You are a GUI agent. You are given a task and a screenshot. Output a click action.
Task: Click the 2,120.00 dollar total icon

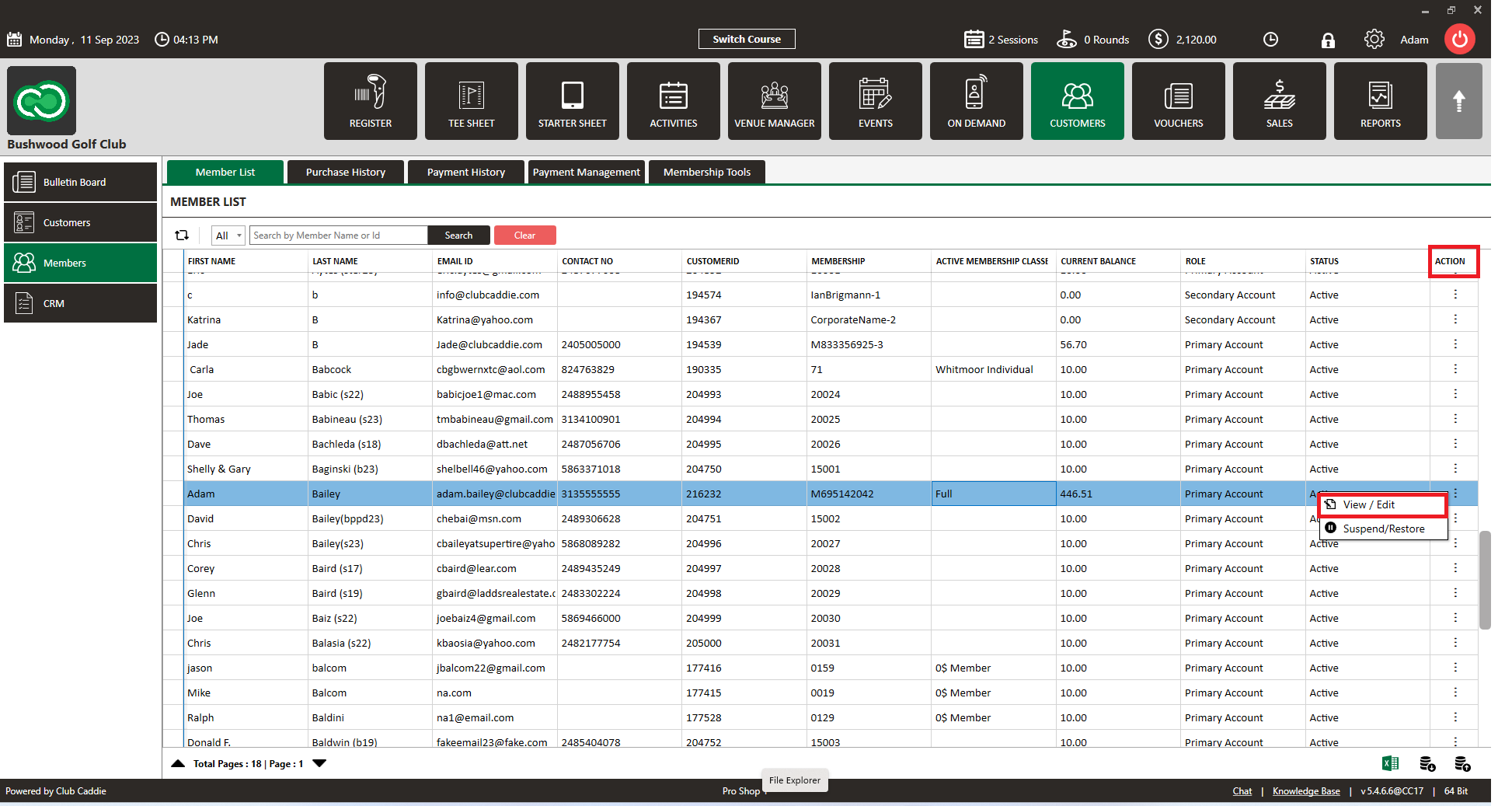[x=1158, y=40]
